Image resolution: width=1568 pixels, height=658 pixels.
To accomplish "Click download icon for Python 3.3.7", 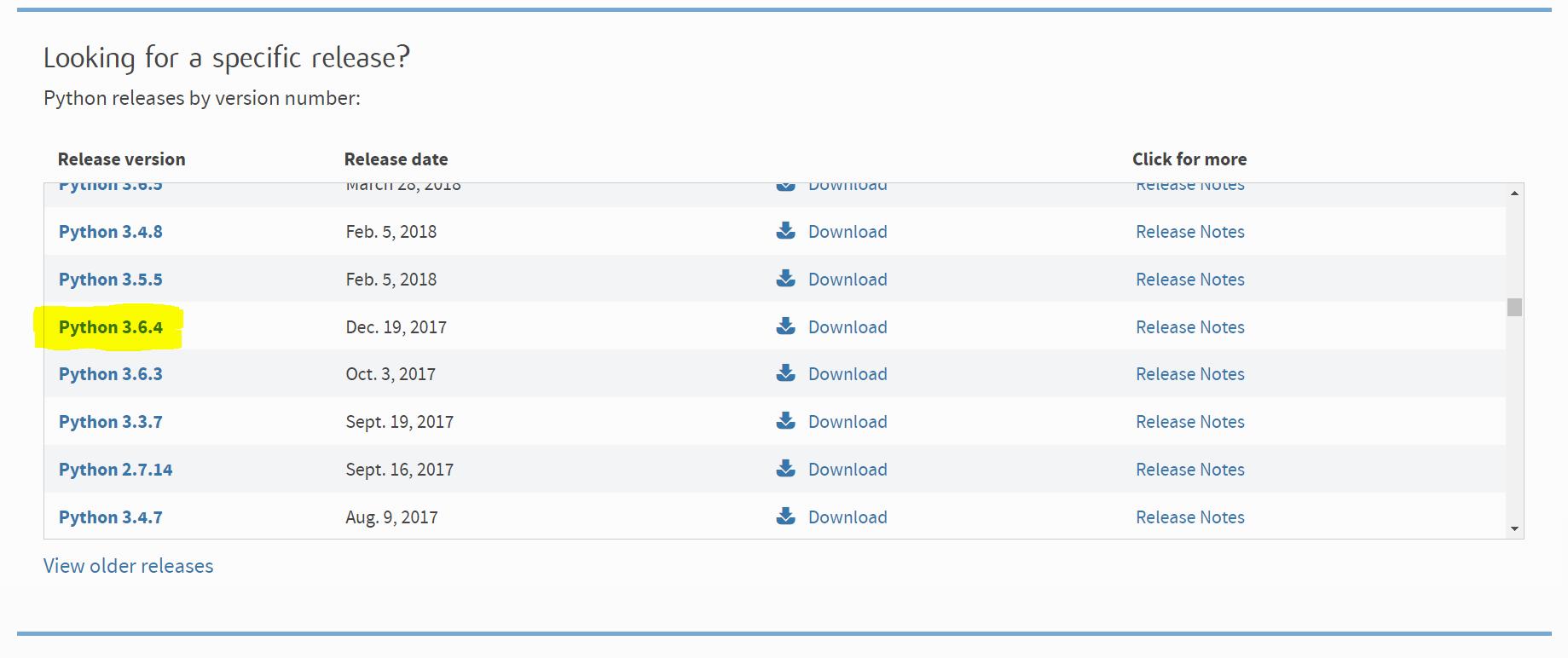I will click(x=785, y=421).
